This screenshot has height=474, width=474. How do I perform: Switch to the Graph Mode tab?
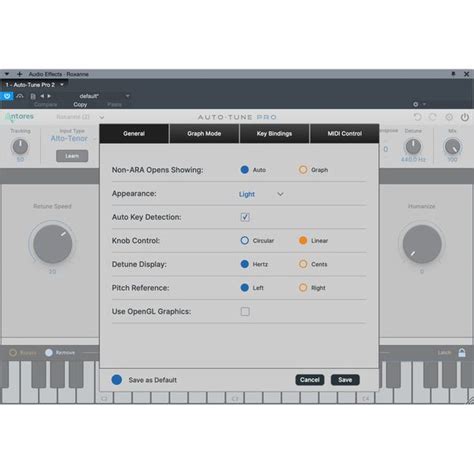pyautogui.click(x=204, y=133)
